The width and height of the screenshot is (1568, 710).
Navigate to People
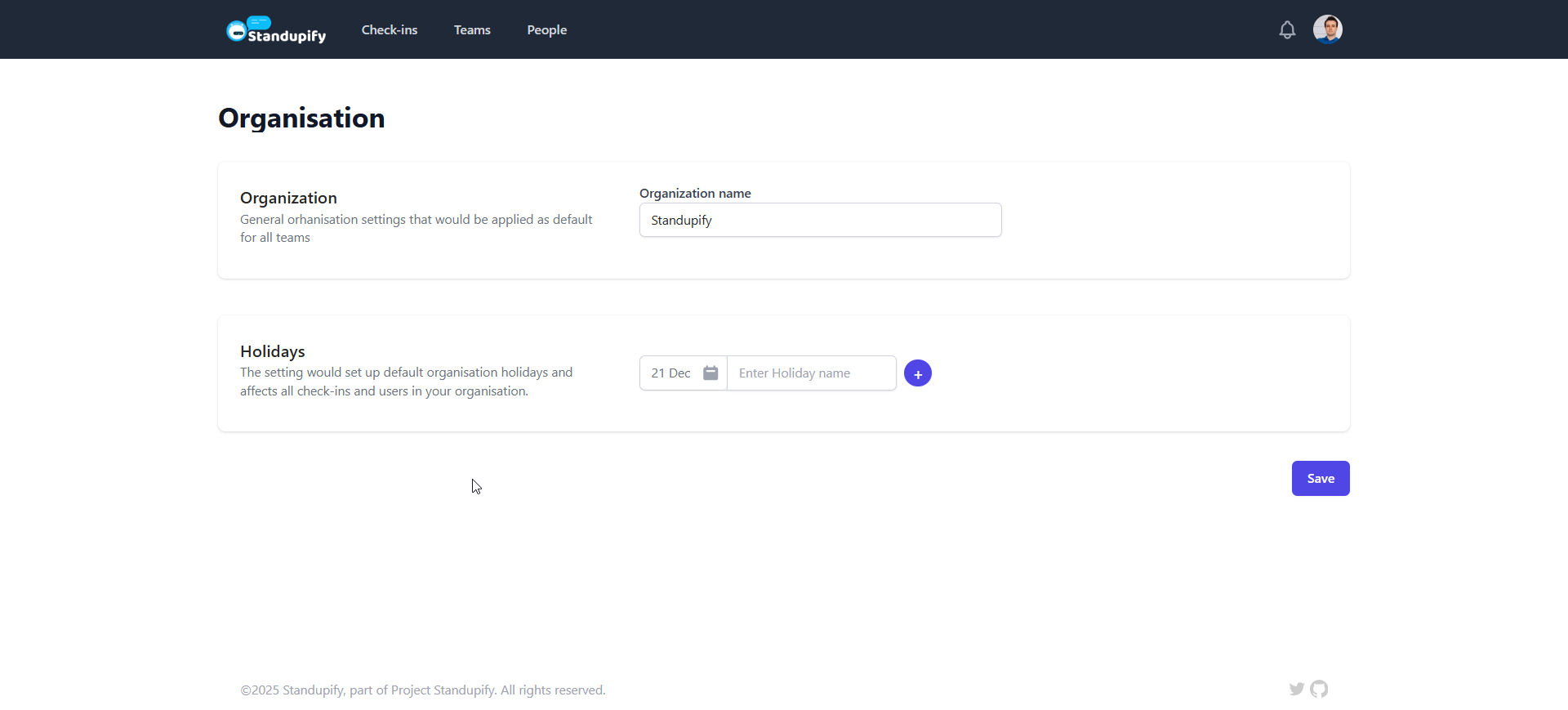pyautogui.click(x=547, y=30)
